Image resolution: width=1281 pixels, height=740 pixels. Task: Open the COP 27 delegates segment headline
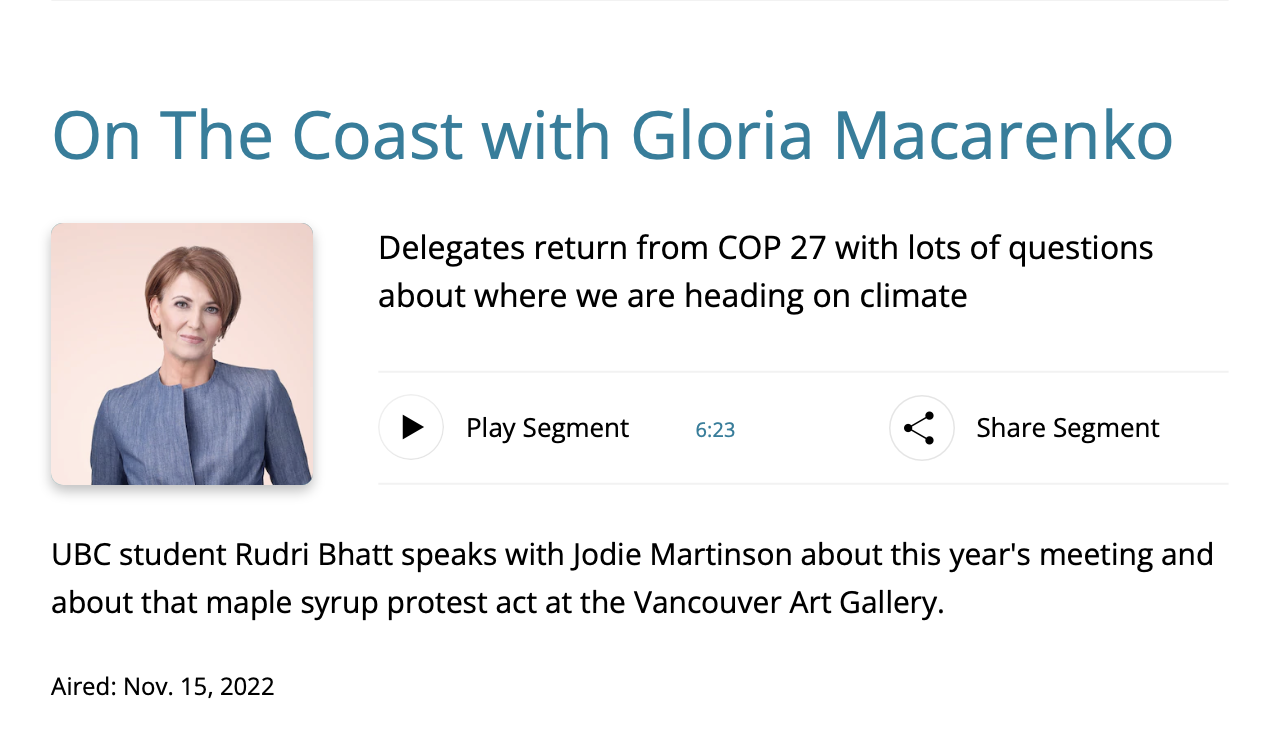click(x=765, y=272)
